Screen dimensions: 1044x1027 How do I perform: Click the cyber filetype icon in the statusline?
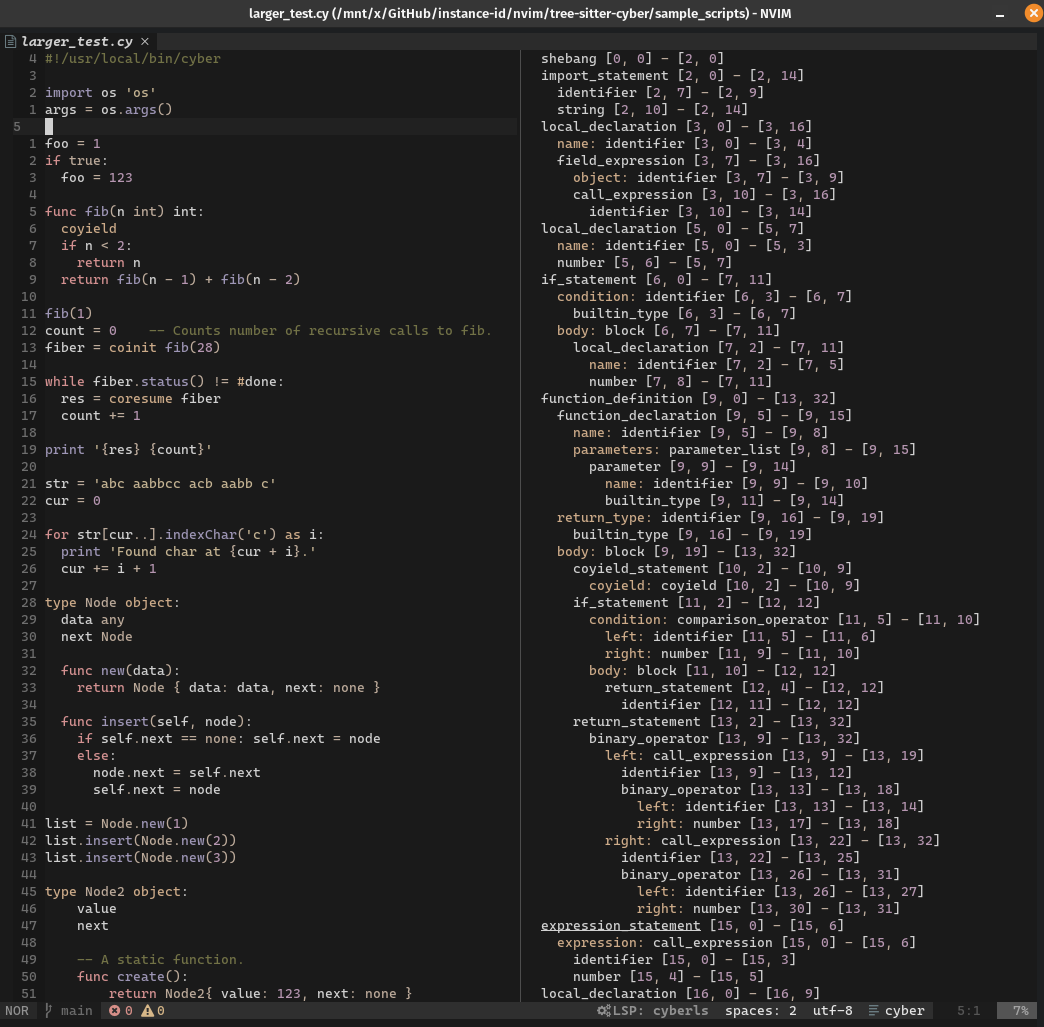pyautogui.click(x=874, y=1011)
